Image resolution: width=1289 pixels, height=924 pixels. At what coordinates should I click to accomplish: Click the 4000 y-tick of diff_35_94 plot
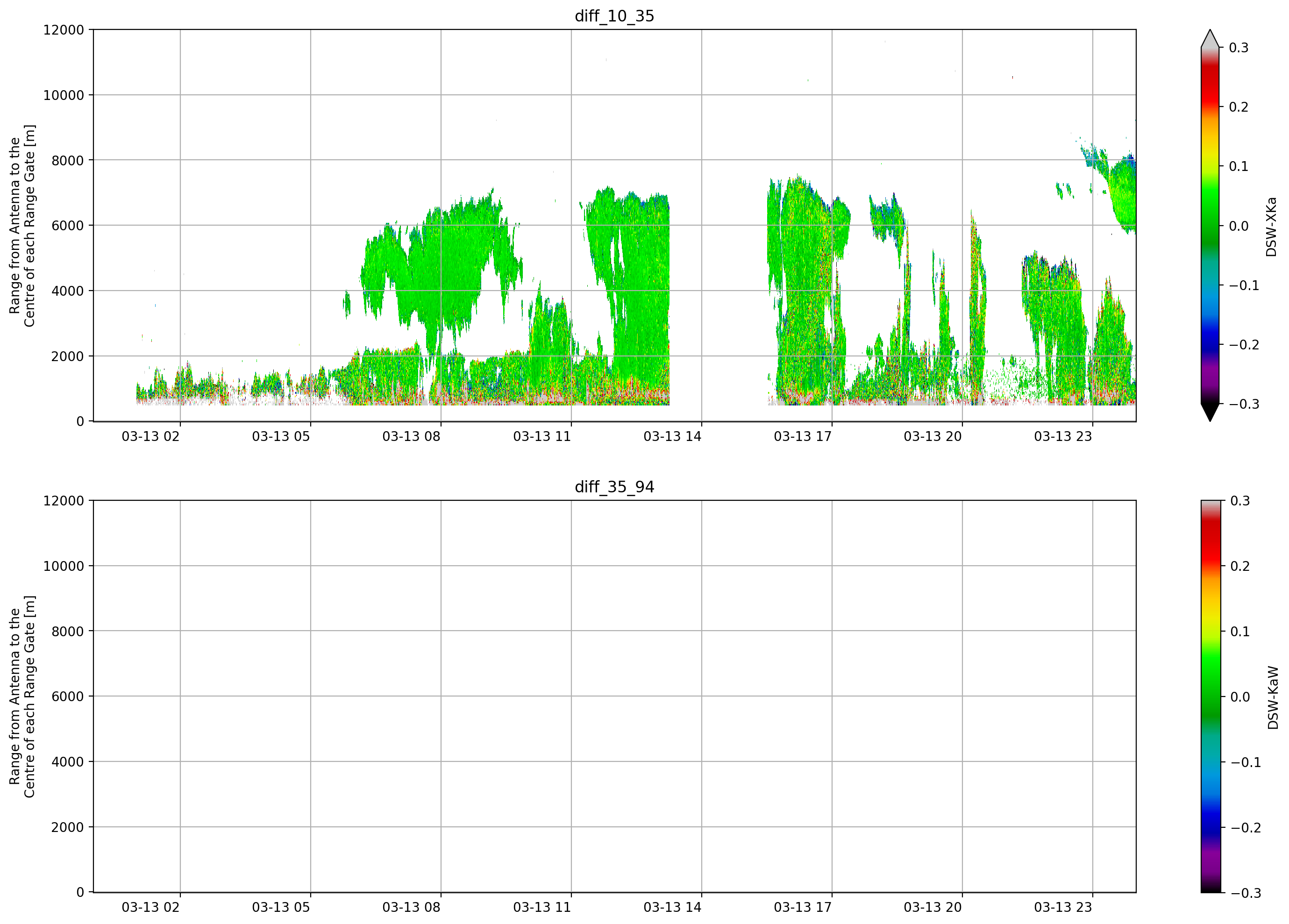(68, 762)
